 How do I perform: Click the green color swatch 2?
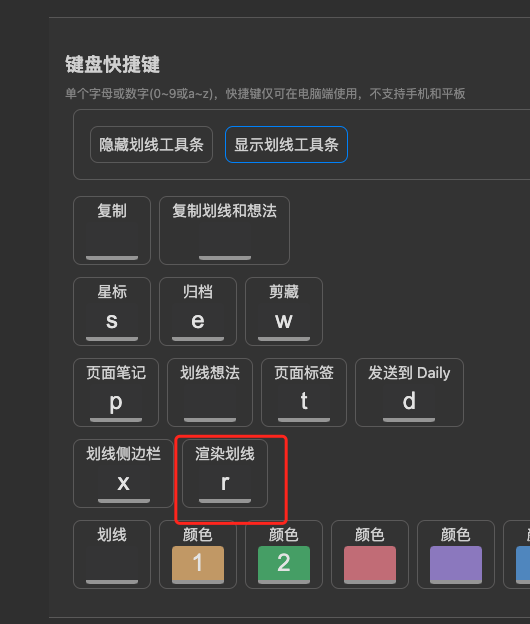[284, 566]
